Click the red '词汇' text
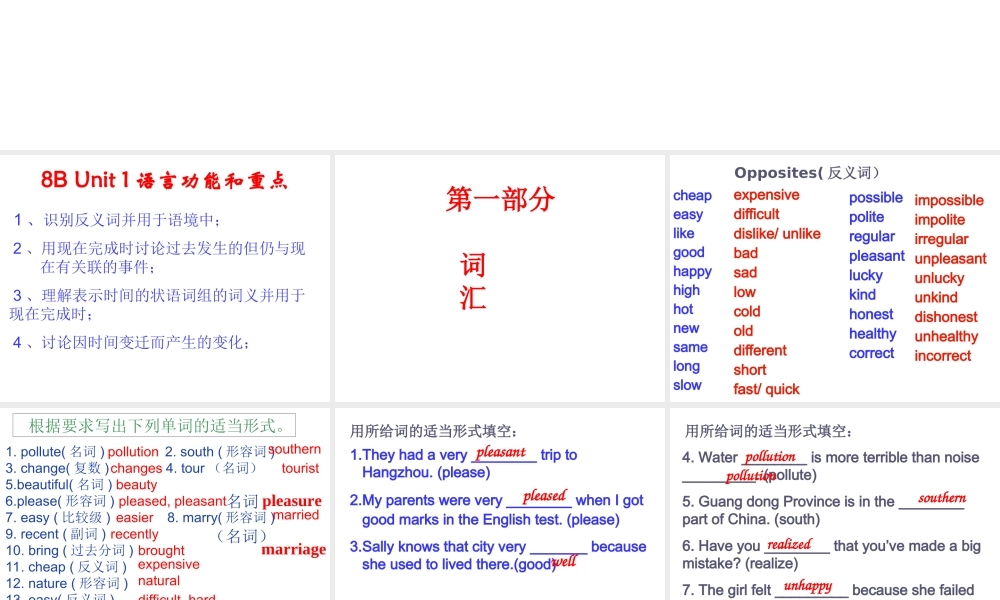 pyautogui.click(x=473, y=281)
